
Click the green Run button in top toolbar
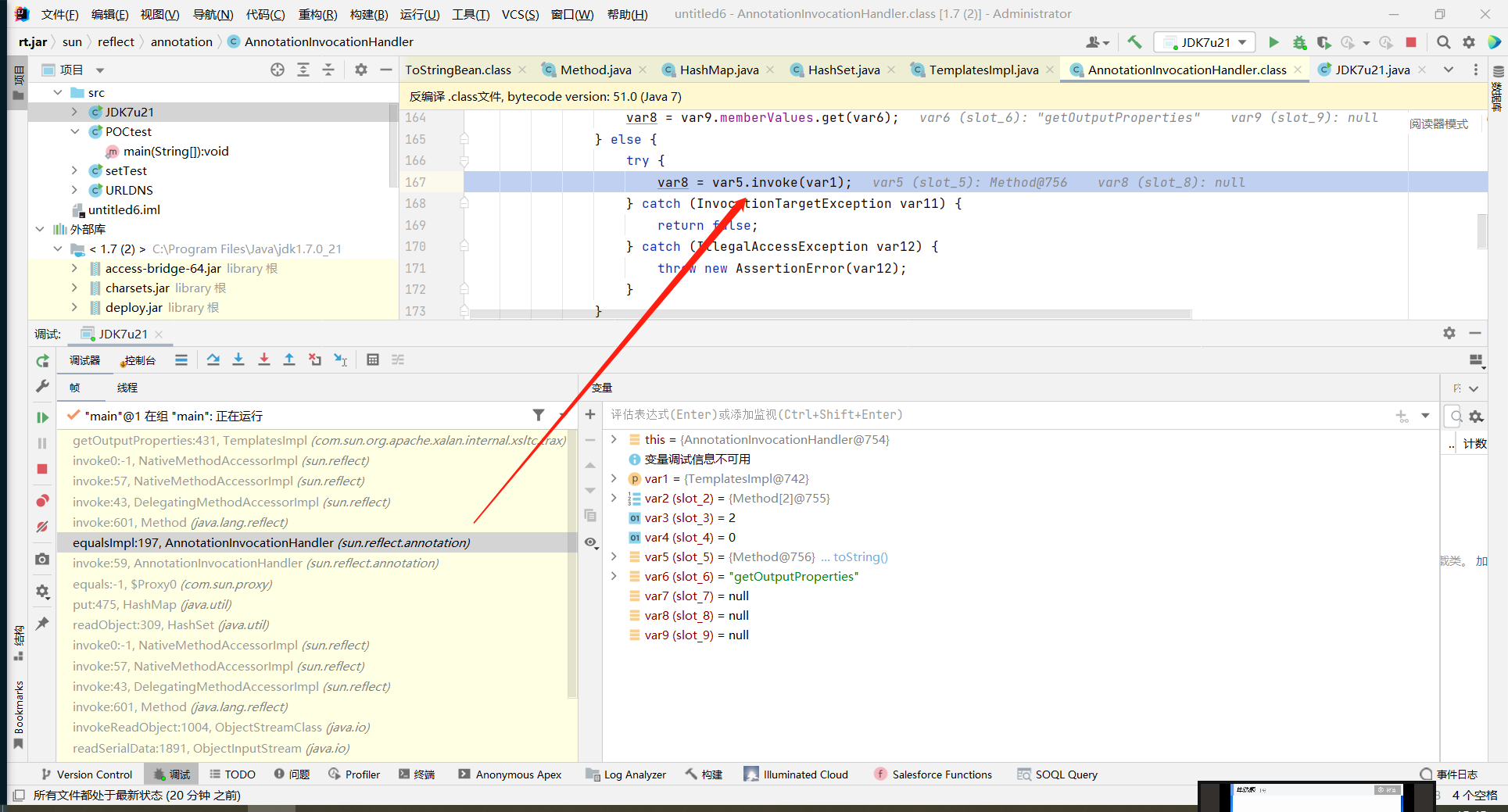(1273, 42)
